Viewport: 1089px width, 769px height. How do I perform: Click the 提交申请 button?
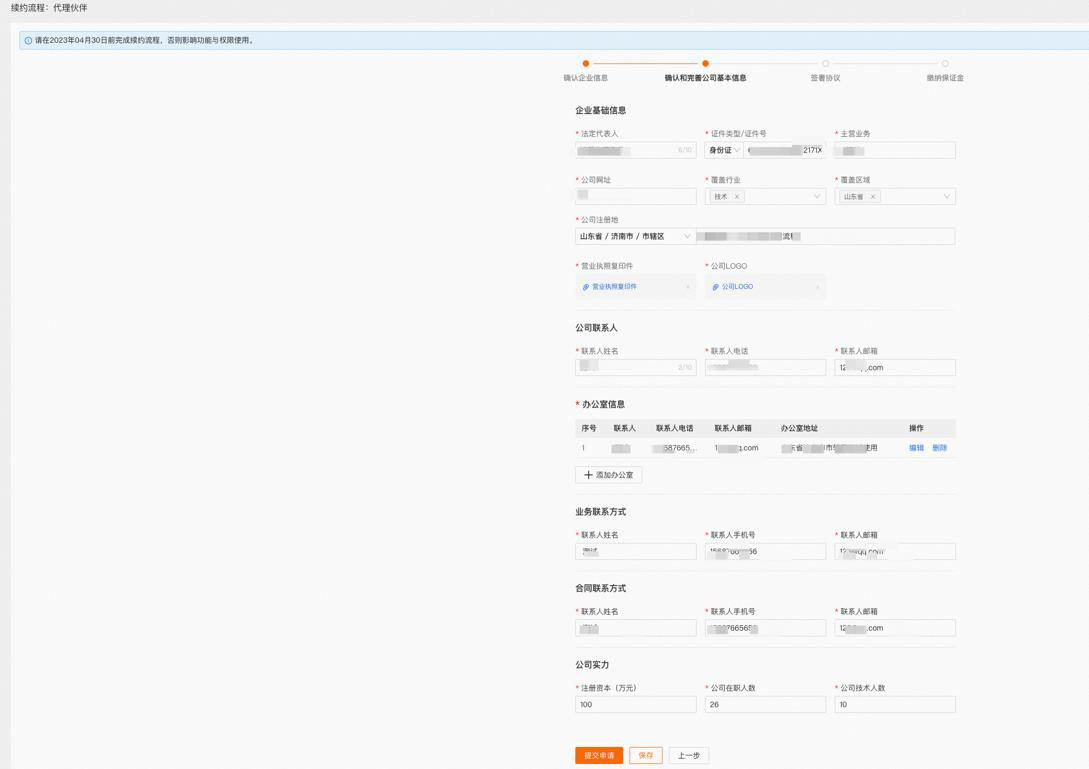599,755
